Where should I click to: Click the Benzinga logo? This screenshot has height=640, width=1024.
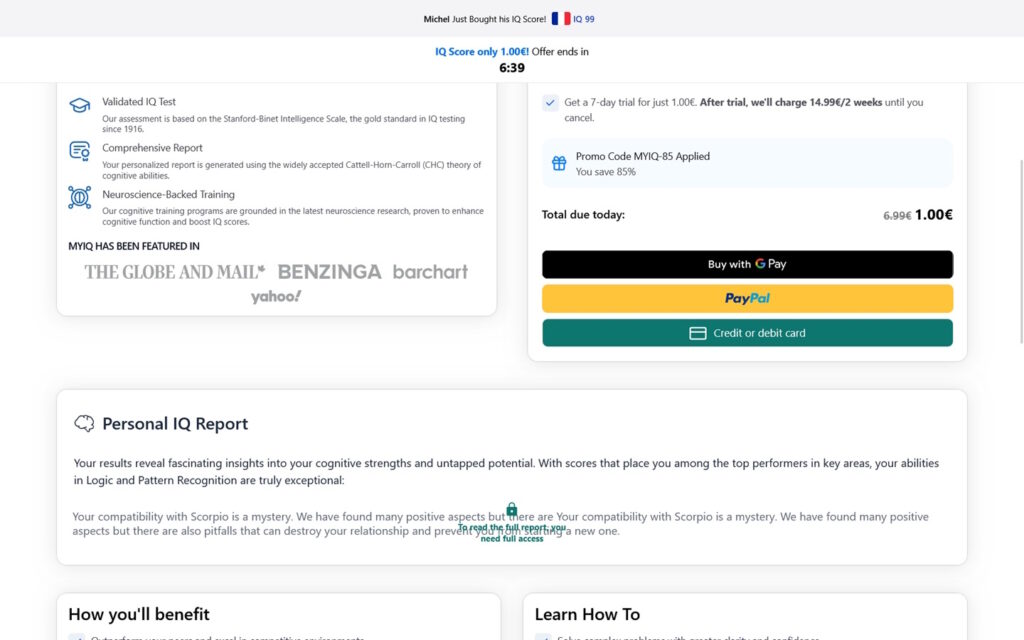(x=329, y=272)
